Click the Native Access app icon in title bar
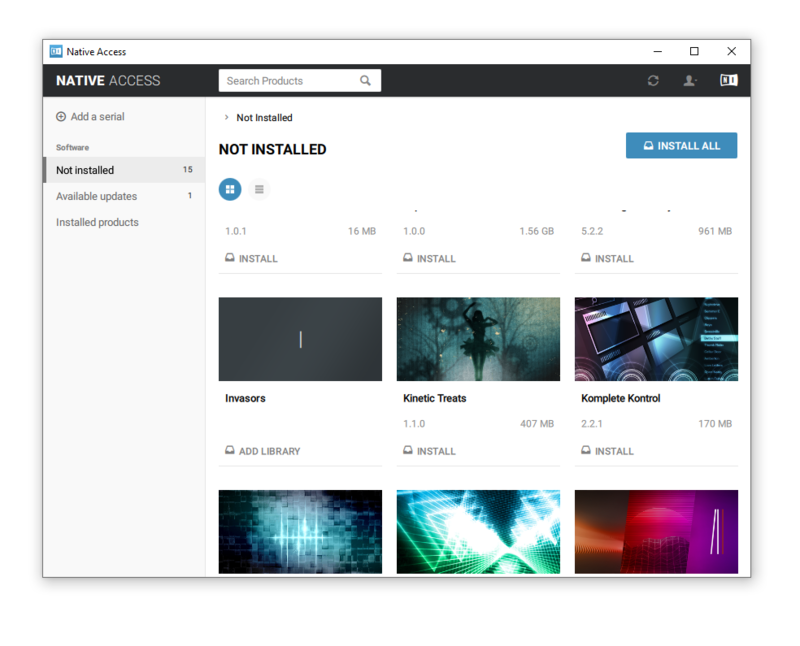800x646 pixels. click(56, 52)
